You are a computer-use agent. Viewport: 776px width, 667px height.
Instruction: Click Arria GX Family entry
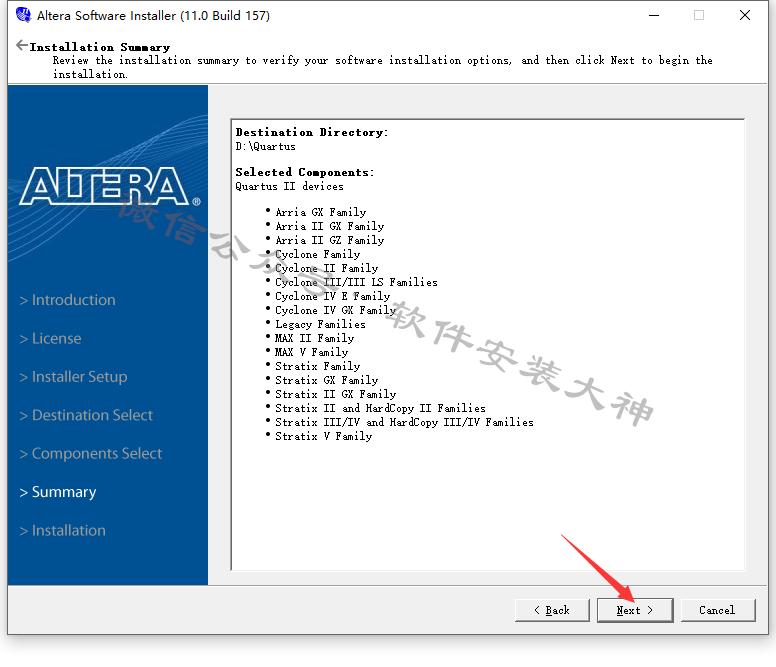pyautogui.click(x=321, y=212)
